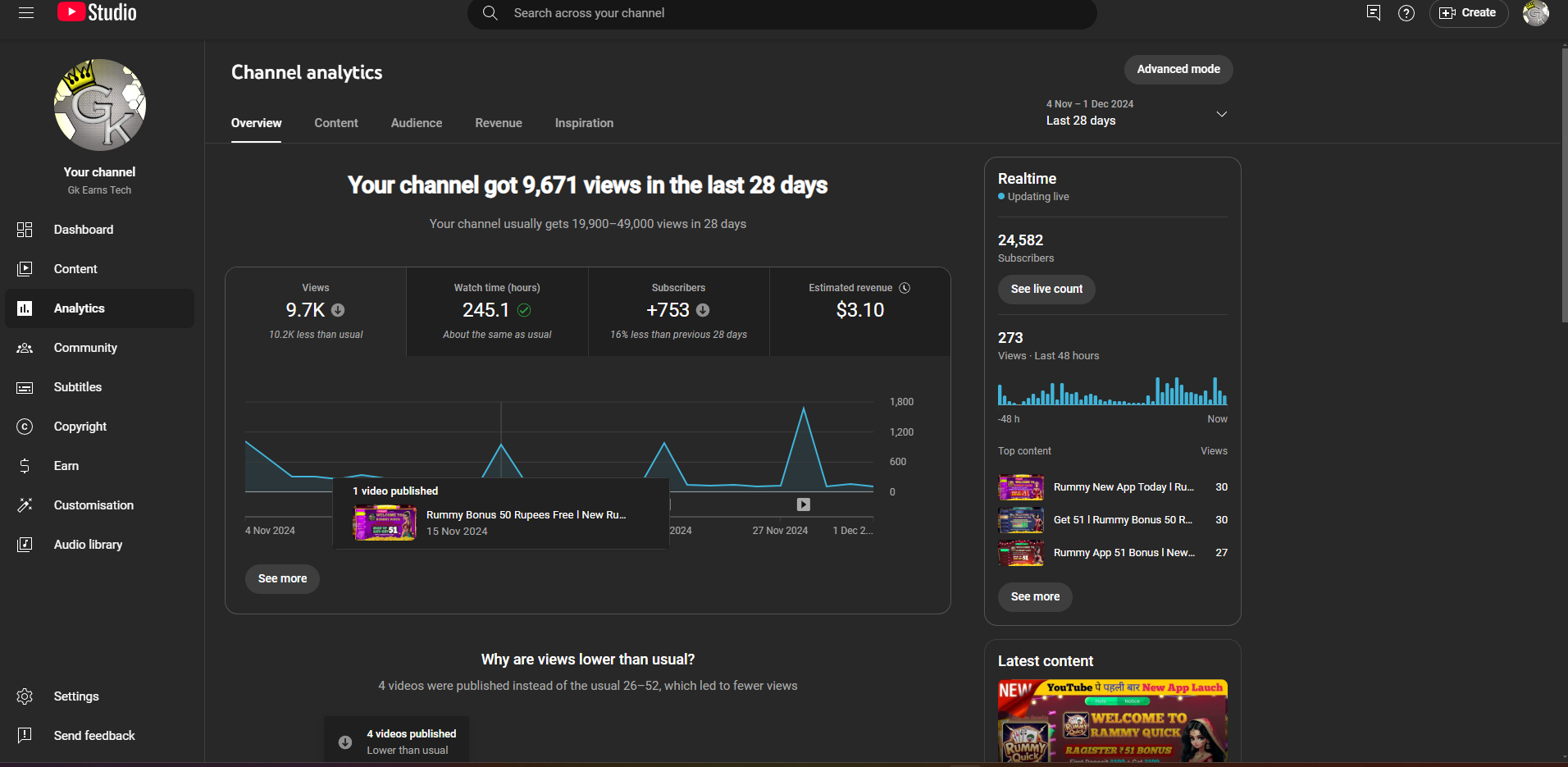Click the down arrow icon beside +753
This screenshot has height=767, width=1568.
pos(703,310)
